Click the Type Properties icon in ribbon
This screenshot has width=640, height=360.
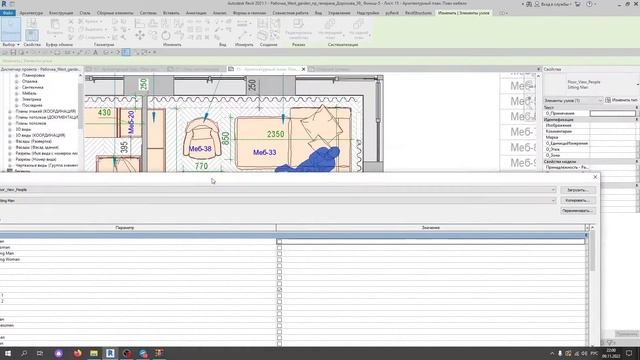pyautogui.click(x=32, y=23)
